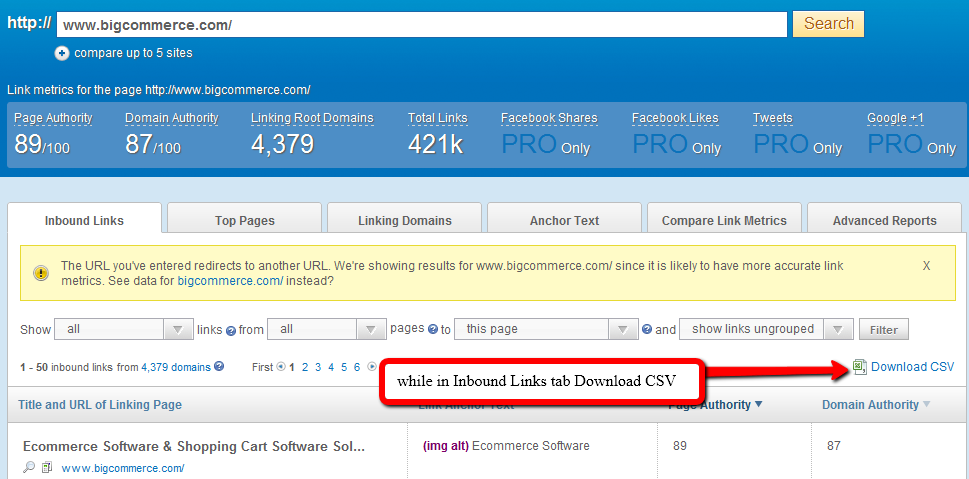Click the Total Links metric label
This screenshot has width=969, height=479.
coord(438,118)
